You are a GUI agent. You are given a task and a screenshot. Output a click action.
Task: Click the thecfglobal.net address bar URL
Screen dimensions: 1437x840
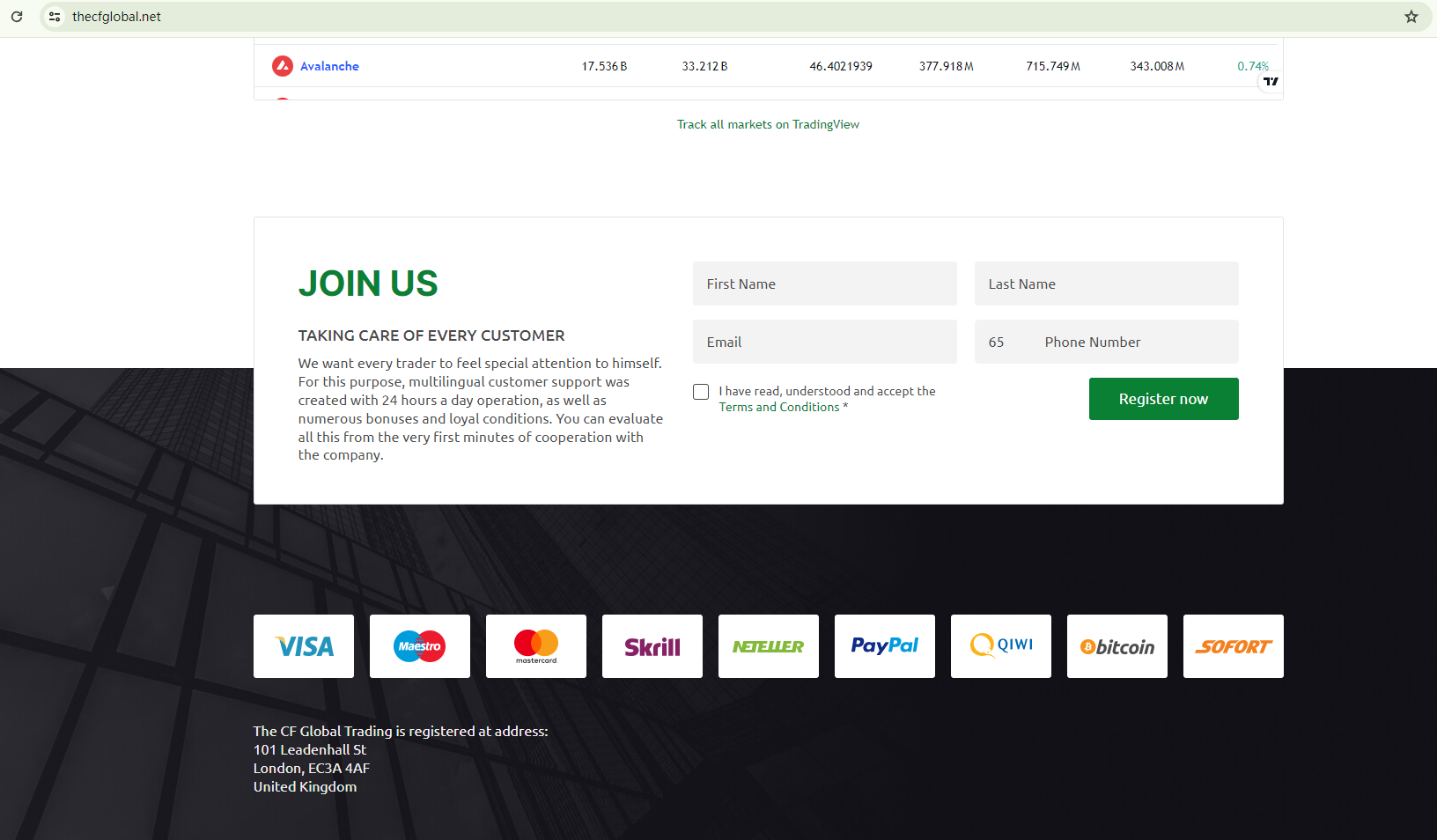(116, 17)
